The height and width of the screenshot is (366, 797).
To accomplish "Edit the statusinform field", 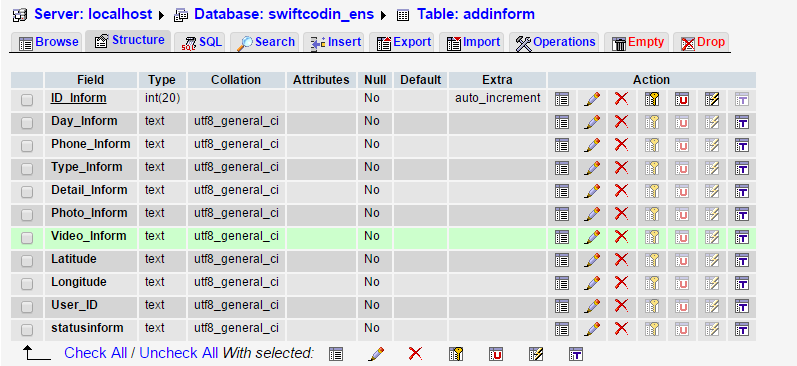I will point(591,328).
